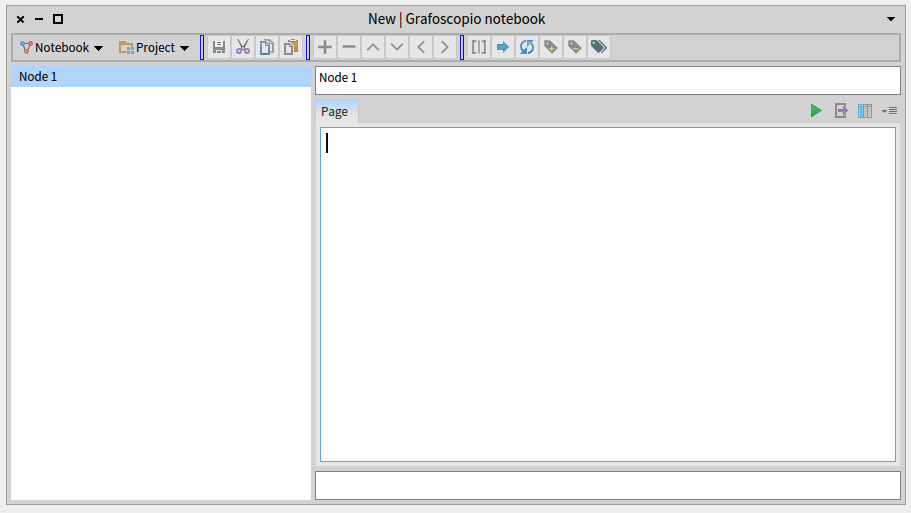Select Node 1 in the tree

pos(161,77)
